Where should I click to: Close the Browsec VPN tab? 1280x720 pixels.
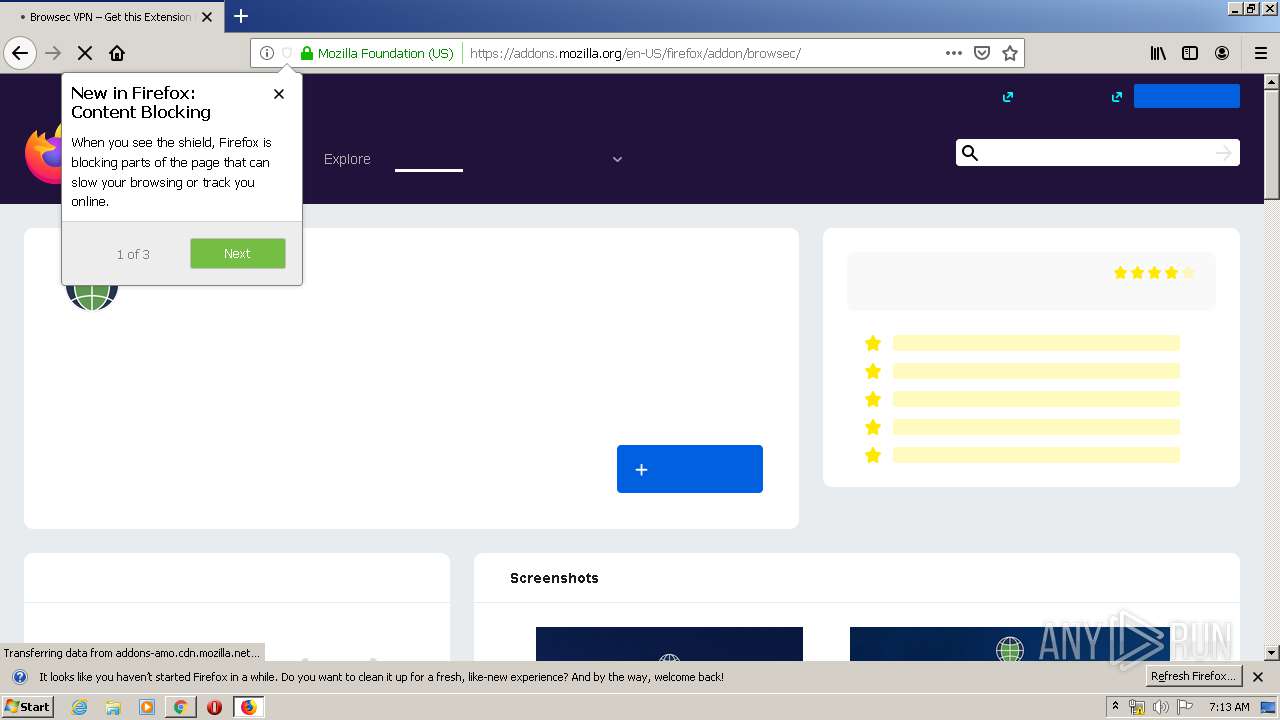[207, 17]
